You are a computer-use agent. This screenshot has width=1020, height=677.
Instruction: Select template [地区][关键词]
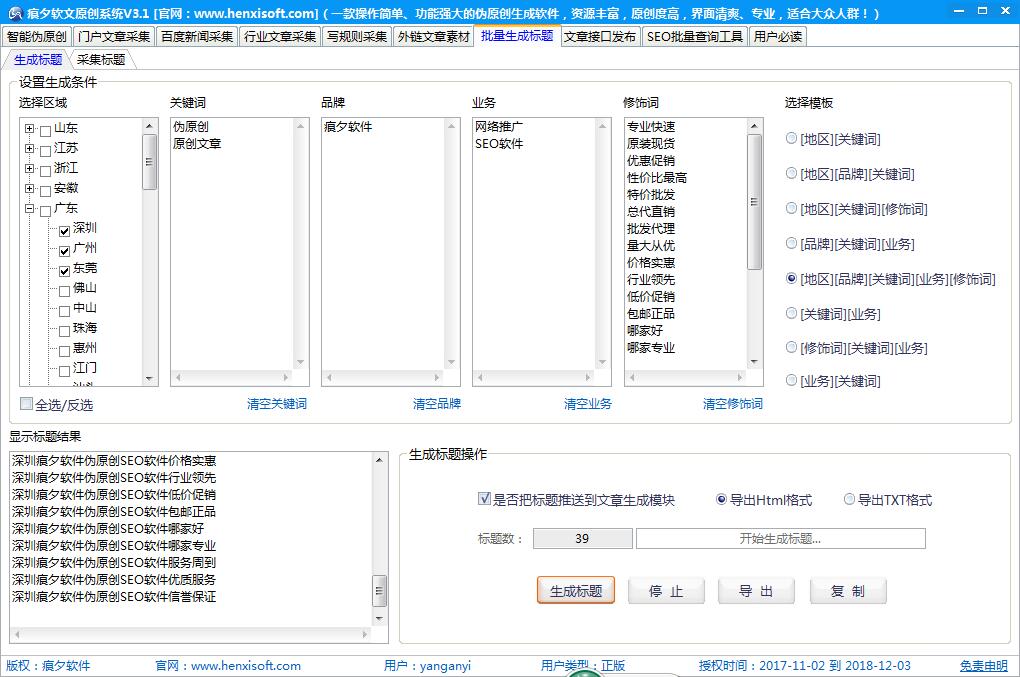pos(791,138)
